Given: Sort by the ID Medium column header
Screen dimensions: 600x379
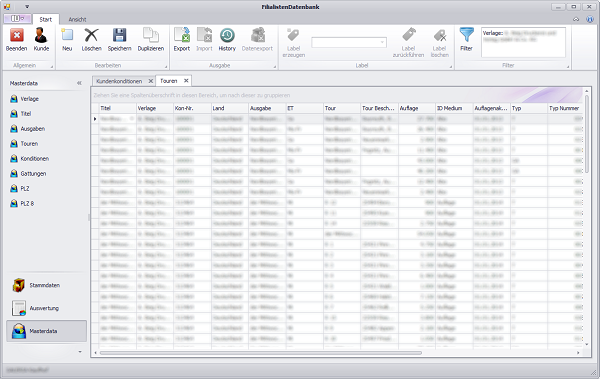Looking at the screenshot, I should coord(454,108).
